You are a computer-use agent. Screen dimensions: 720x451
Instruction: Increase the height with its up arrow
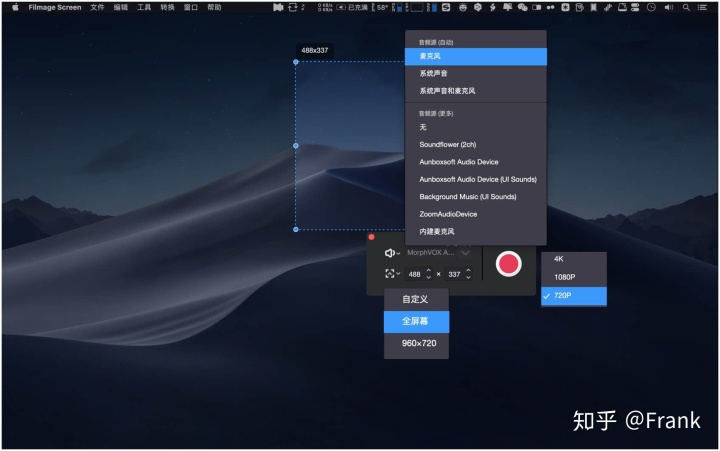click(x=468, y=271)
